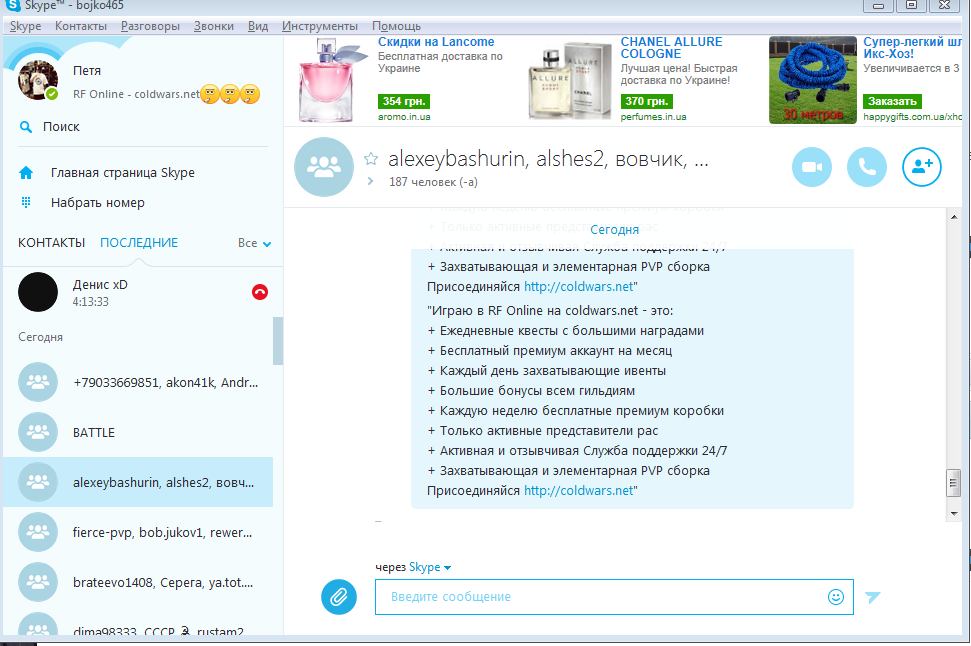
Task: Click the paperclip attach file button
Action: click(x=339, y=597)
